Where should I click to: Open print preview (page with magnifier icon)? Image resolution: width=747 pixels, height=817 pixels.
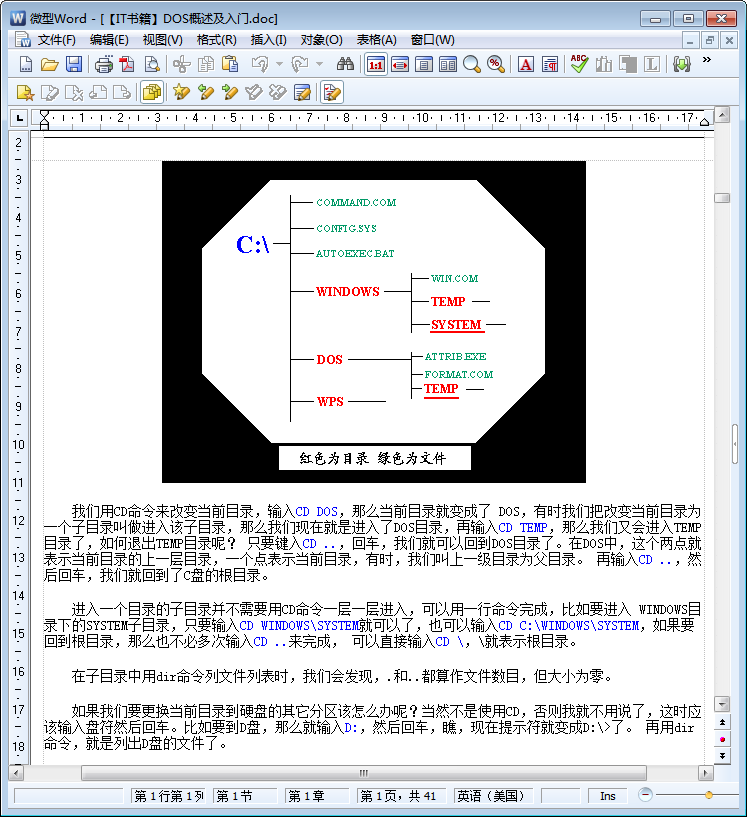pyautogui.click(x=152, y=64)
